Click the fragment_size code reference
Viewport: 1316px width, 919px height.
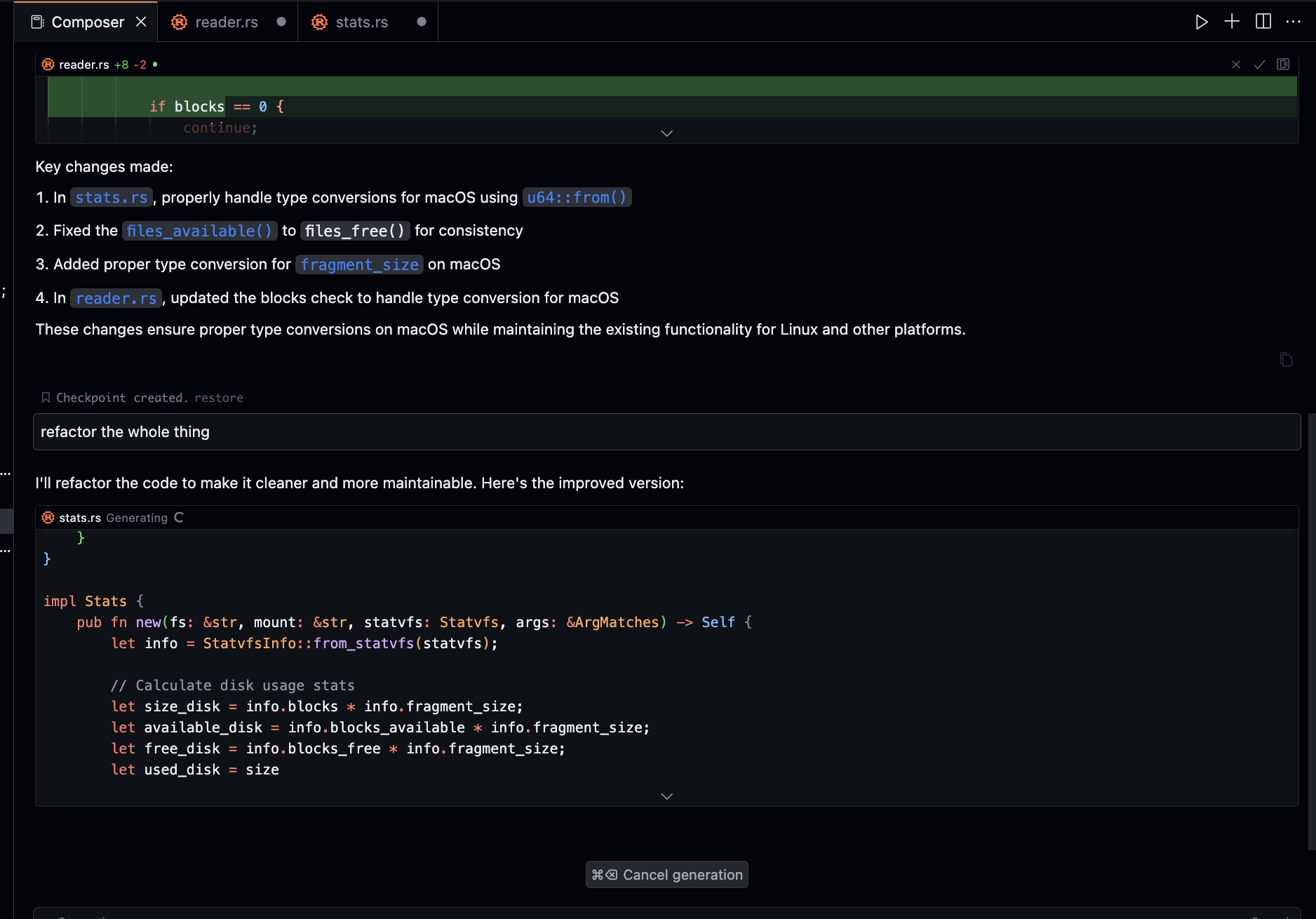pyautogui.click(x=359, y=264)
